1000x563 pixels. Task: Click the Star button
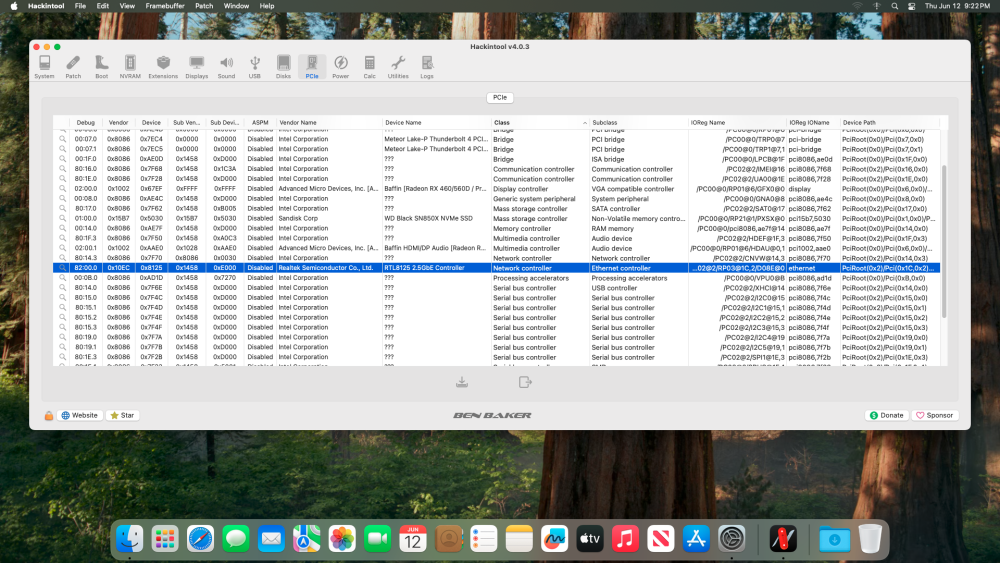coord(122,415)
